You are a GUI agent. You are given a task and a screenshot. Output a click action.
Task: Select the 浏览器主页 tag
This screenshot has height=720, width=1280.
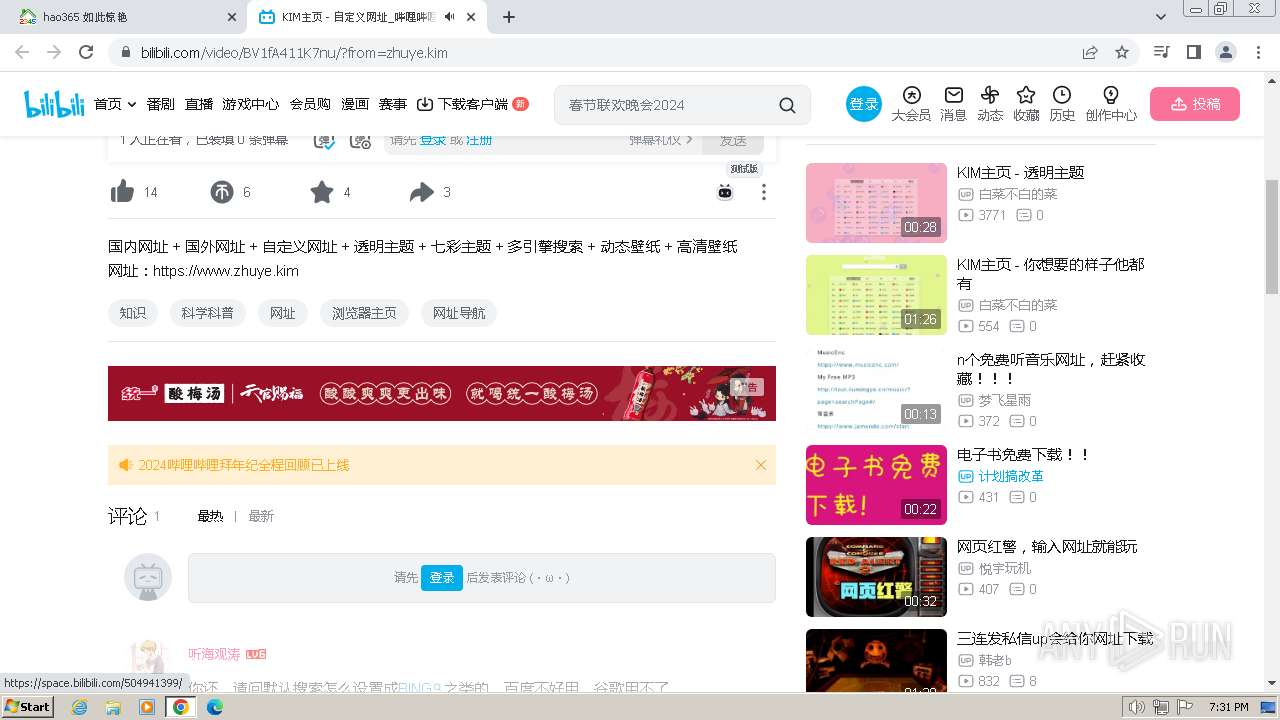point(364,313)
